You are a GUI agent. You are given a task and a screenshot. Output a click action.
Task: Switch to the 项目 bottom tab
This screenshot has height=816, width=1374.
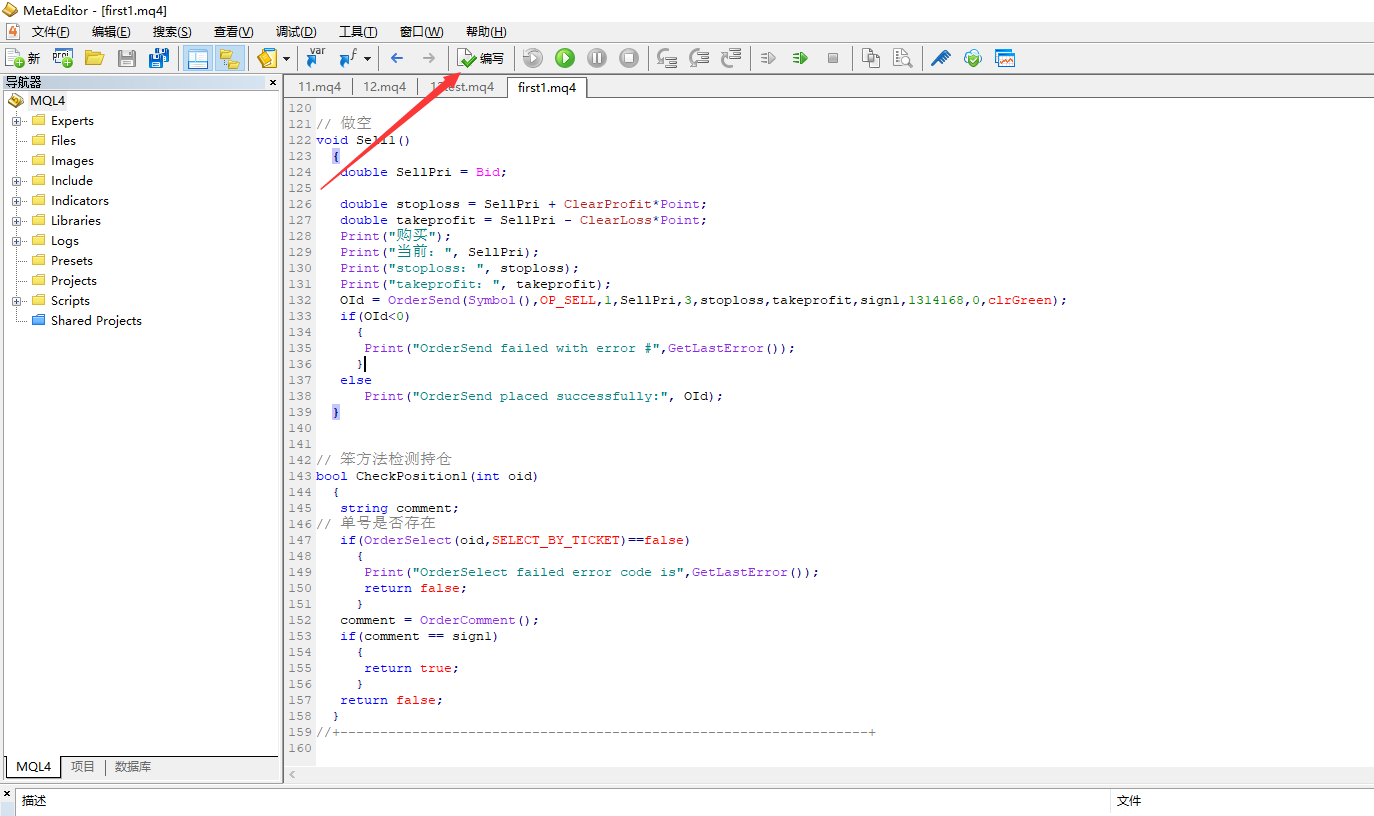tap(83, 767)
